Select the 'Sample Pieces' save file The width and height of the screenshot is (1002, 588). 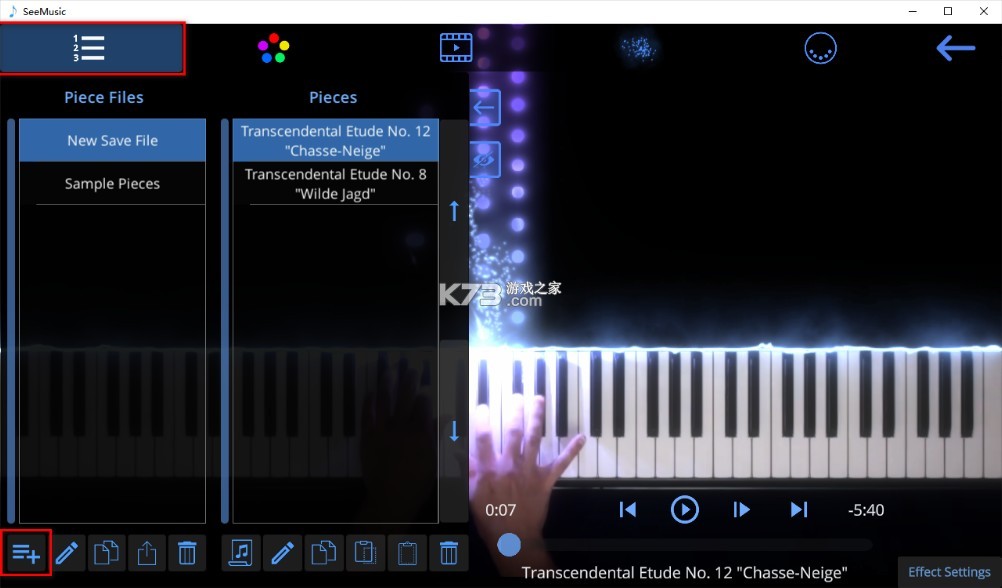pos(112,183)
